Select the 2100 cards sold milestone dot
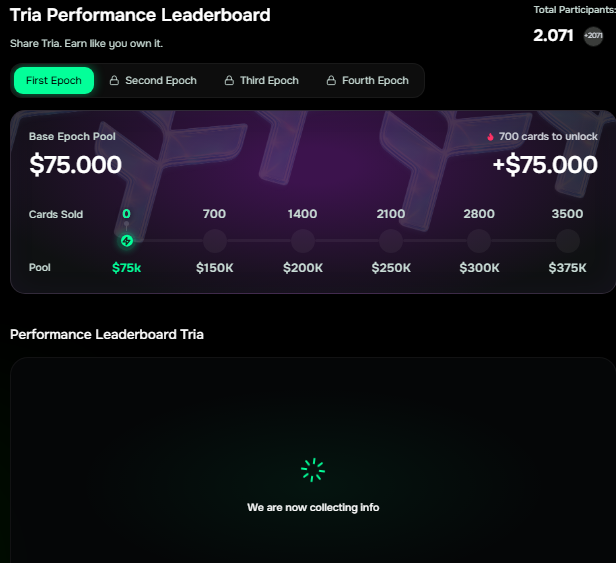This screenshot has width=616, height=563. click(x=390, y=241)
